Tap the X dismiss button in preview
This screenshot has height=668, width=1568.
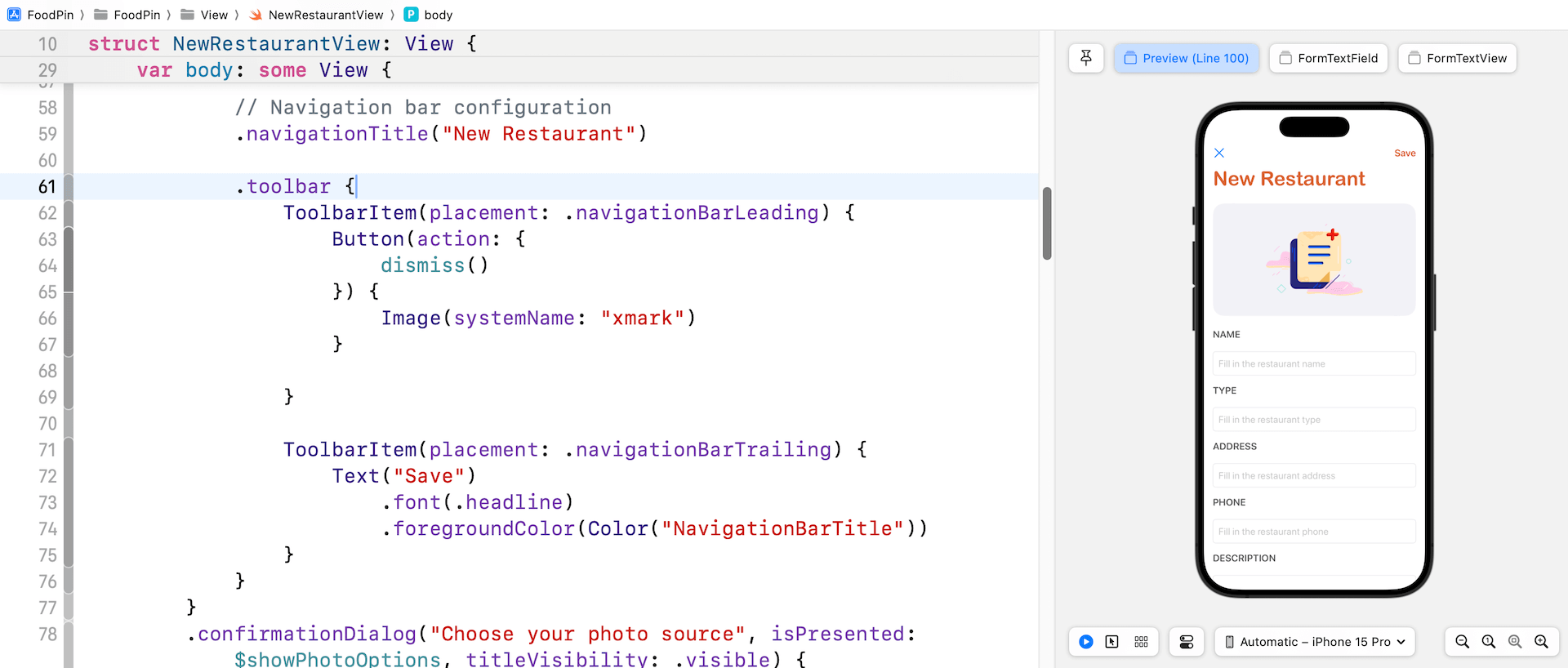1219,154
